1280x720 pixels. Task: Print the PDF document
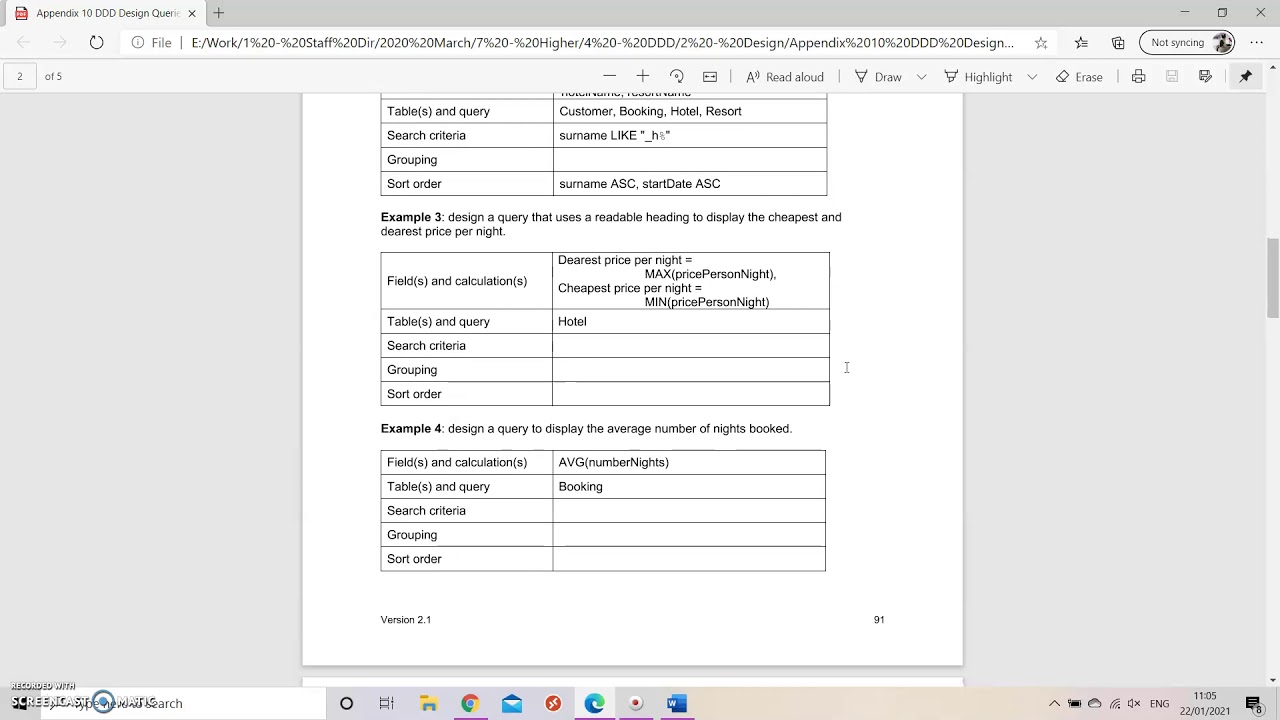(1138, 77)
